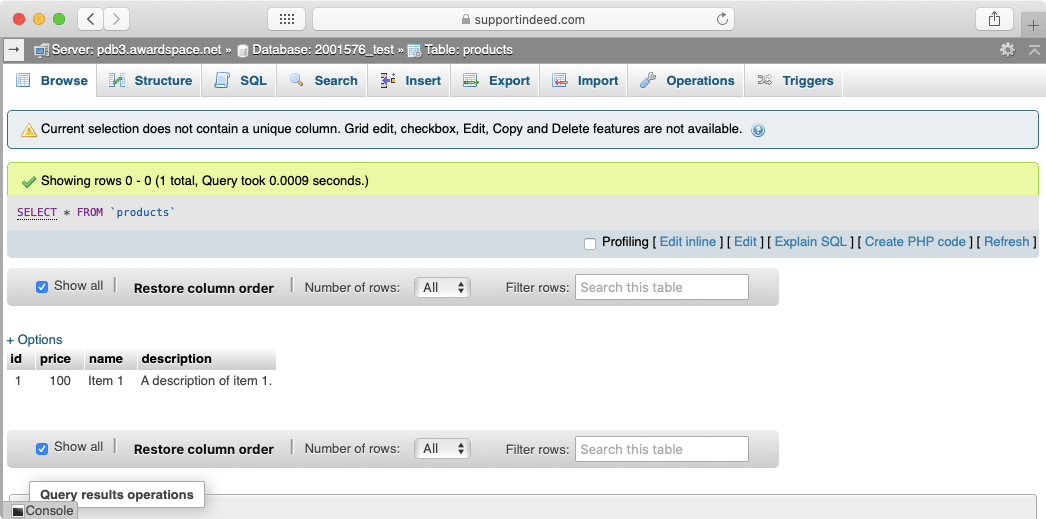Click the Edit inline link

(x=688, y=242)
